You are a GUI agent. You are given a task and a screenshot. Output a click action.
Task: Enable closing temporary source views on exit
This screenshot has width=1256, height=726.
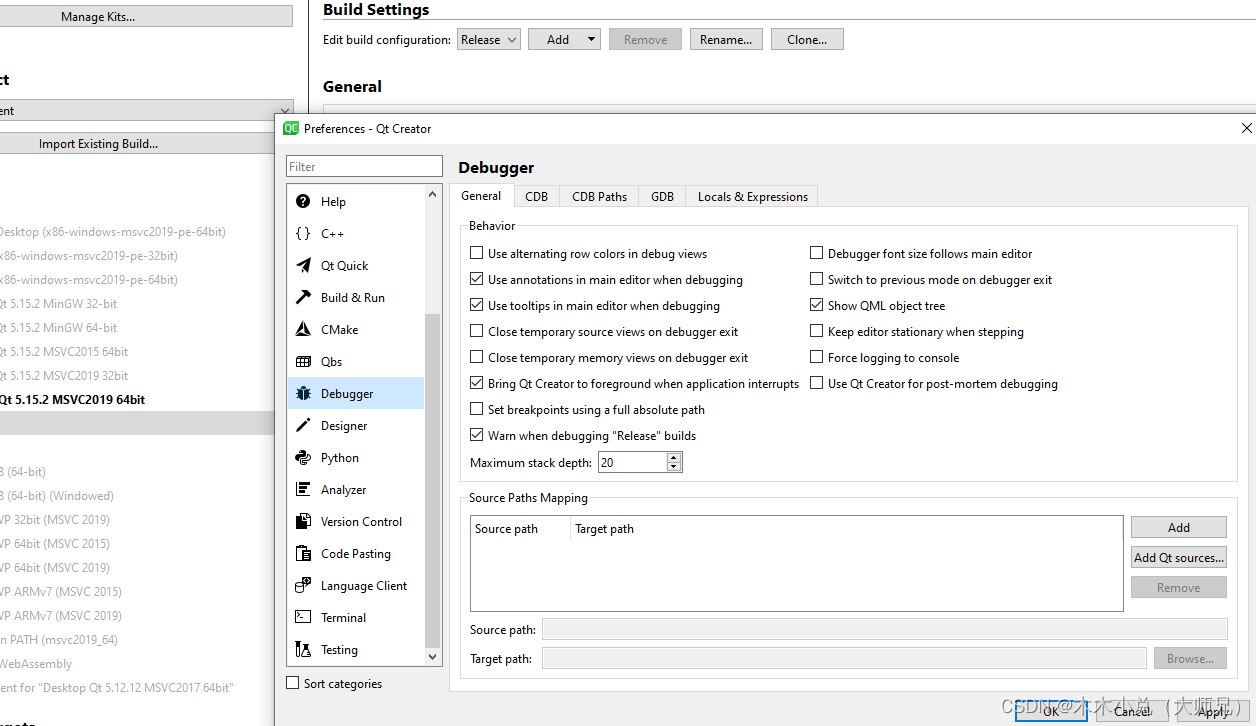click(477, 332)
